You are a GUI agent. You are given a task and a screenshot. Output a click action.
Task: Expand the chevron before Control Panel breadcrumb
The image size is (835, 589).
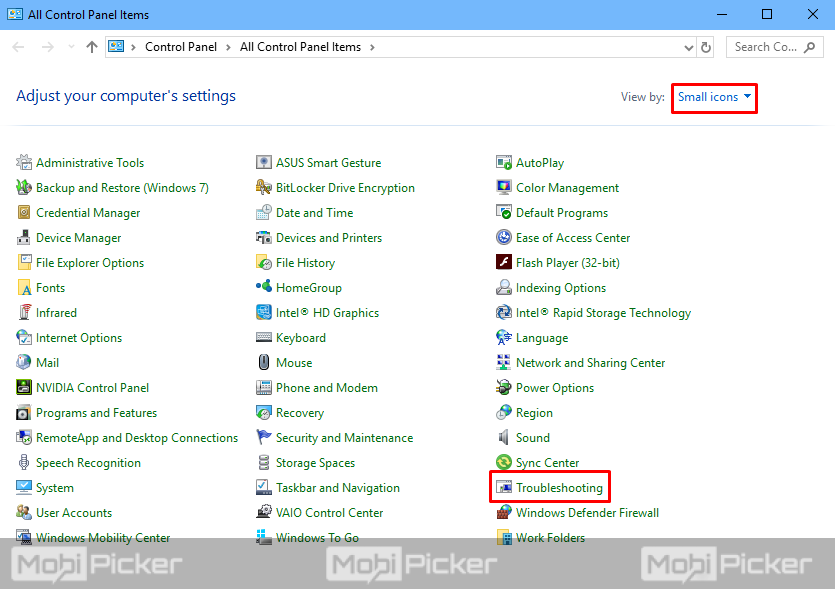[133, 47]
